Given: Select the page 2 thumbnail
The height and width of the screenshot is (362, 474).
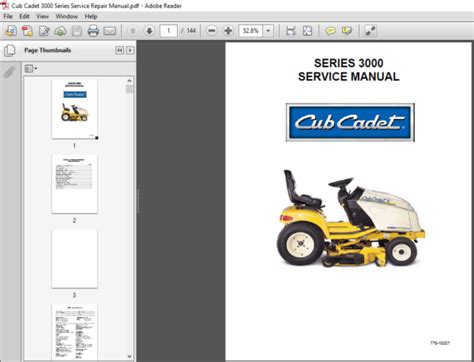Looking at the screenshot, I should point(74,184).
